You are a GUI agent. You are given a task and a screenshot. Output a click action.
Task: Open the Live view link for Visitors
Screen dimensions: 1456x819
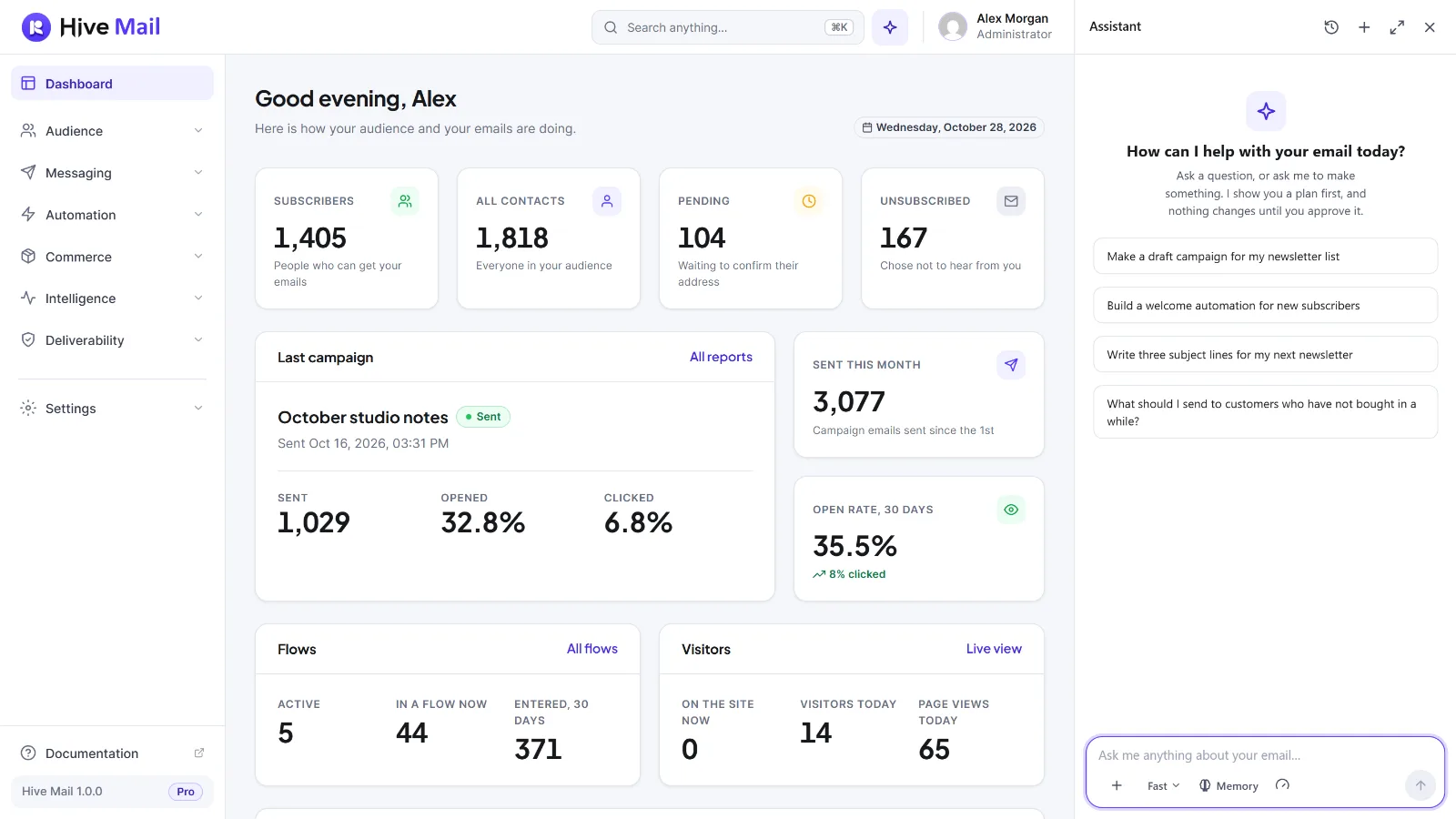pos(994,649)
